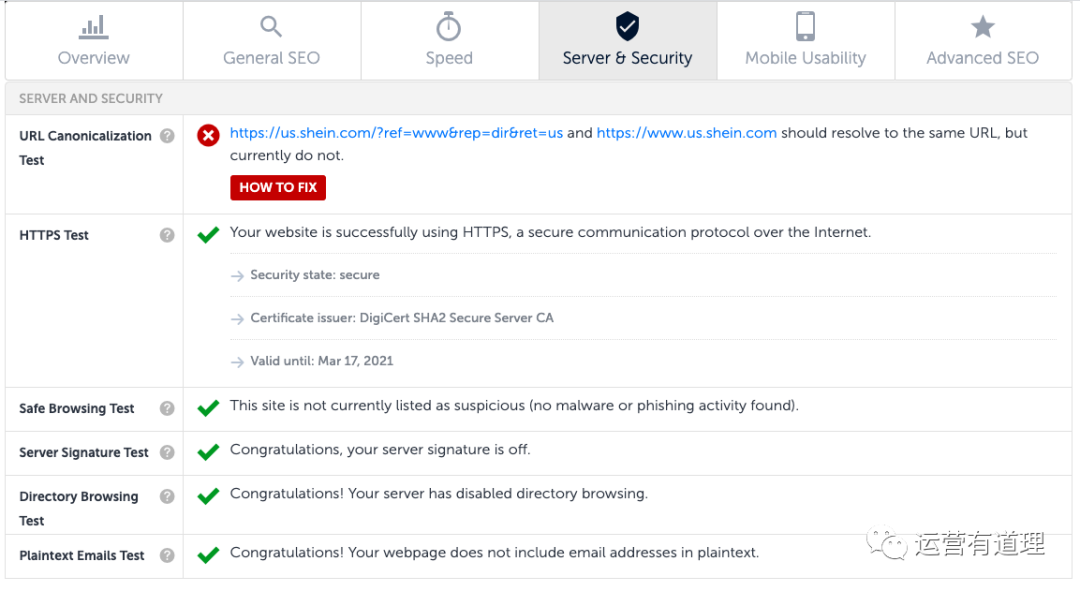1080x591 pixels.
Task: Click the Overview bar chart icon
Action: (x=94, y=27)
